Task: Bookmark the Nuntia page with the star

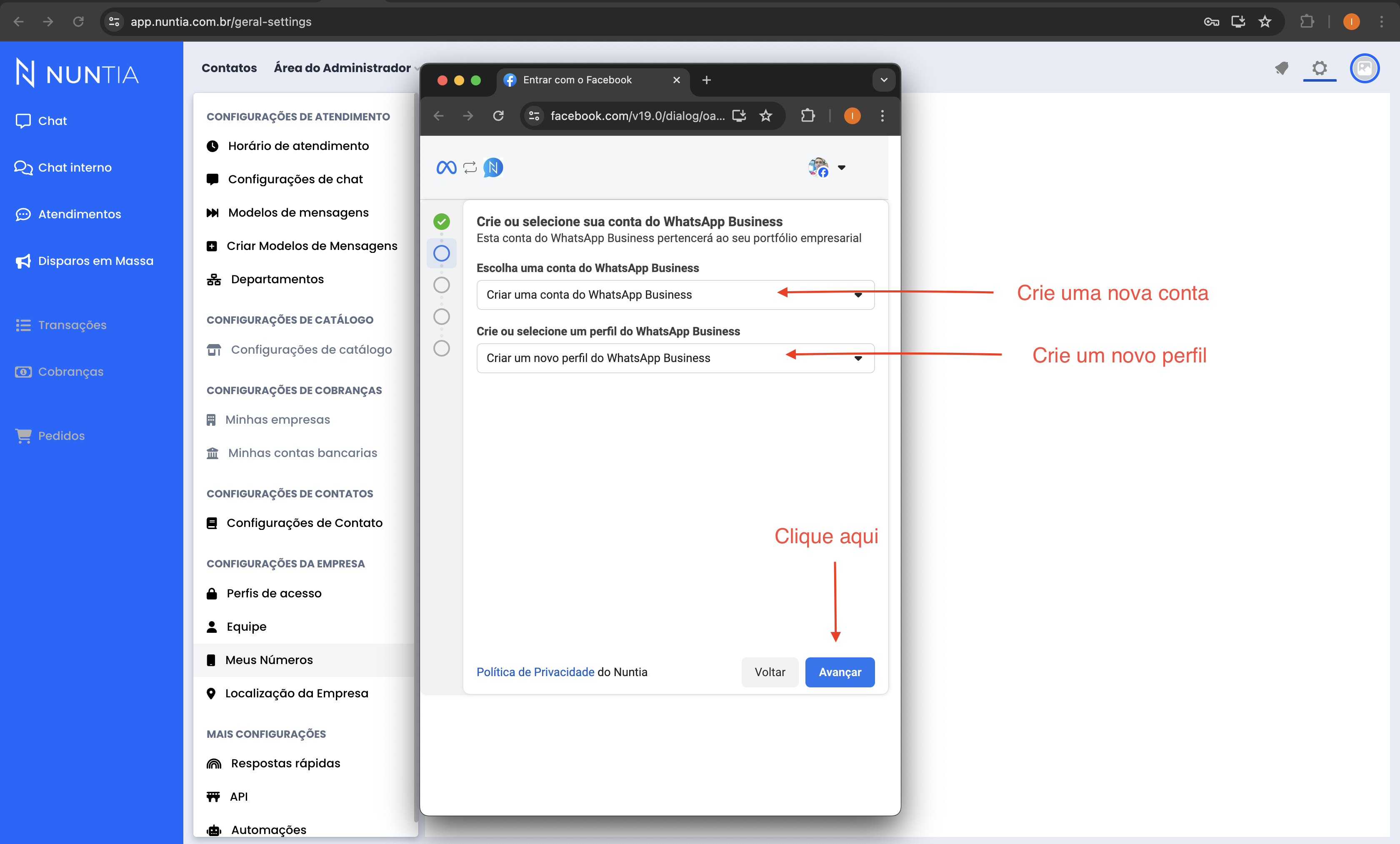Action: pos(1265,22)
